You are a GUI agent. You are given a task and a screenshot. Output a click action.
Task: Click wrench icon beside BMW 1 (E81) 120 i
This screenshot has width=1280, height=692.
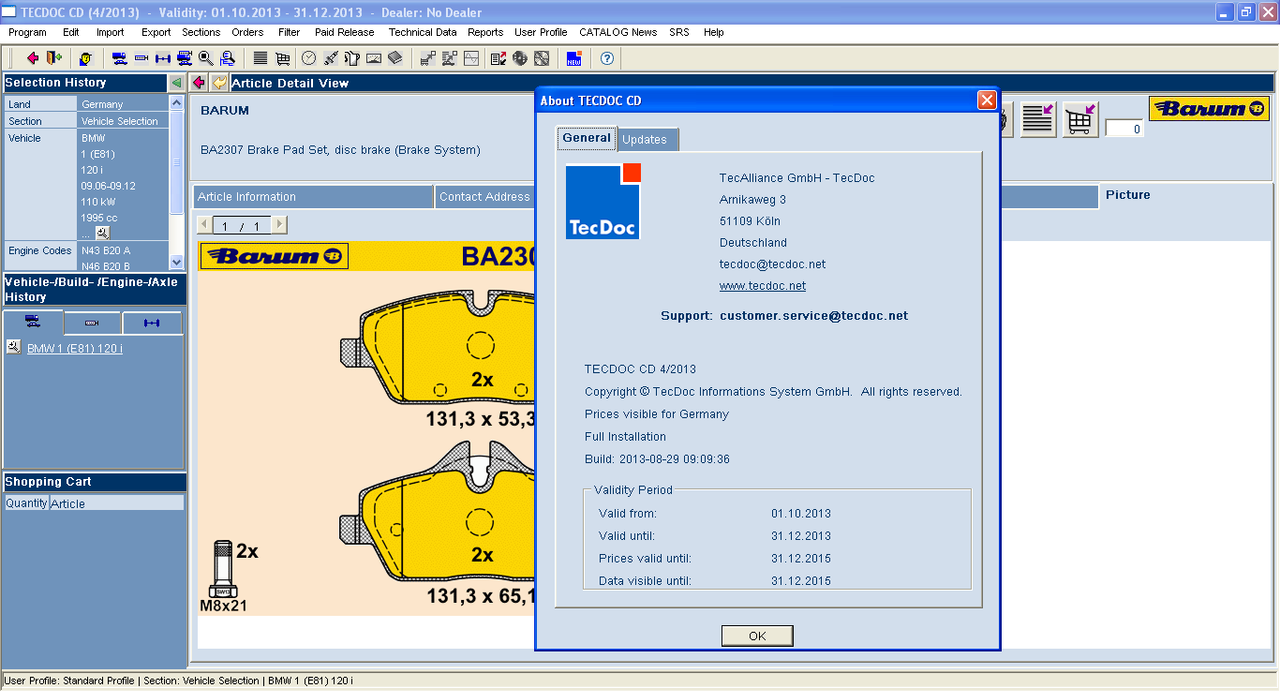(x=13, y=347)
